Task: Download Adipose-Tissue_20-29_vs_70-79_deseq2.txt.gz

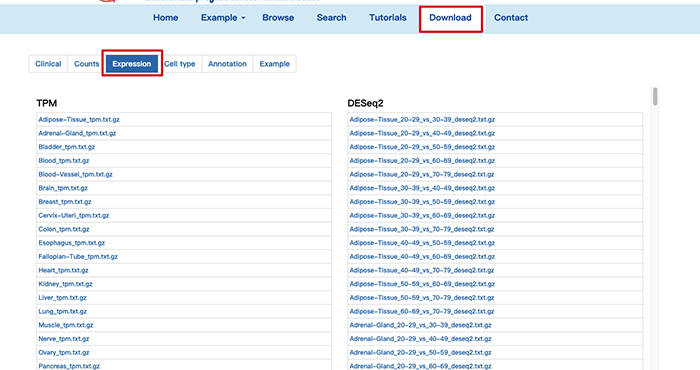Action: (421, 175)
